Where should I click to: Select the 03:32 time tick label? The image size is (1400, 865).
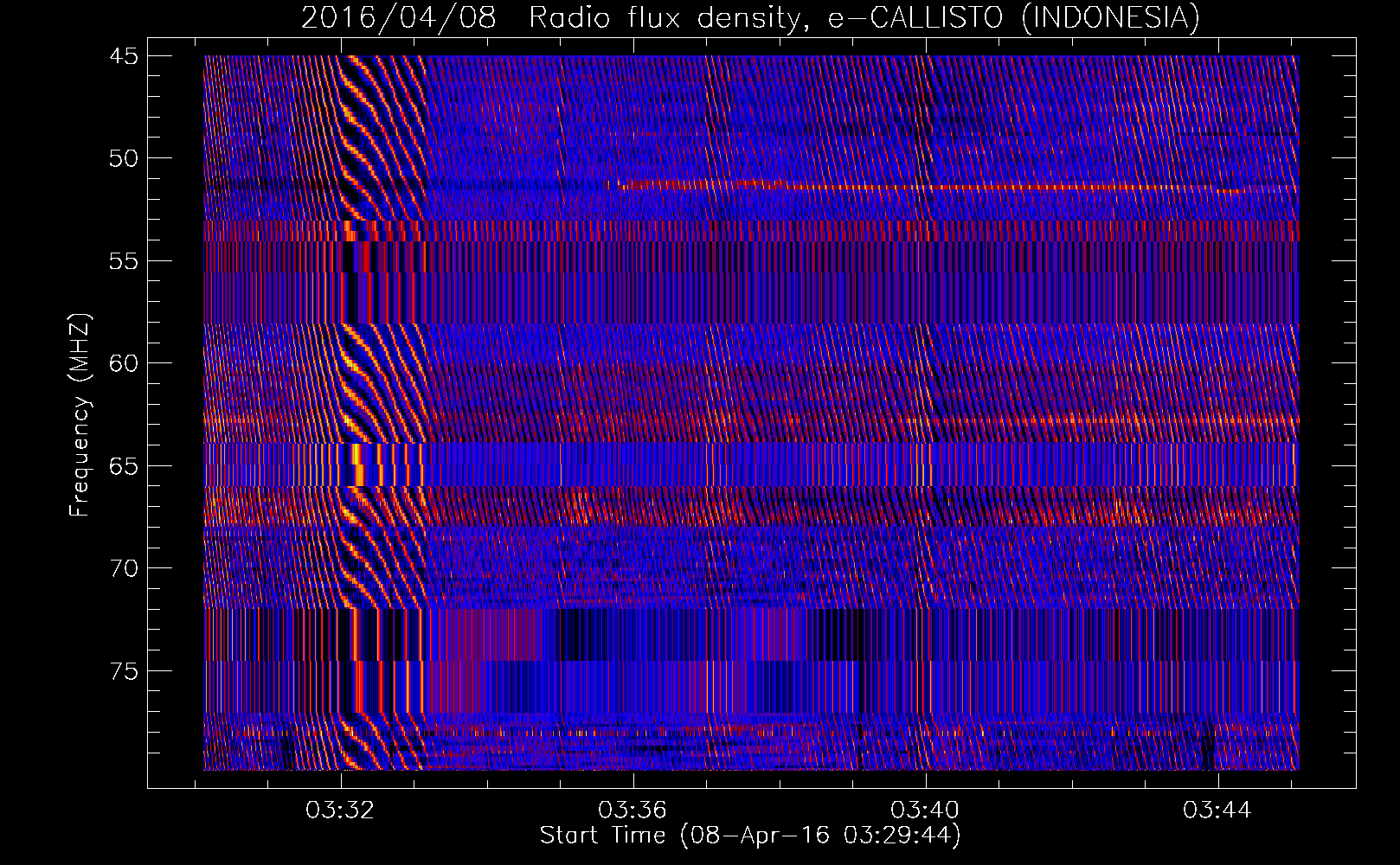pyautogui.click(x=340, y=811)
